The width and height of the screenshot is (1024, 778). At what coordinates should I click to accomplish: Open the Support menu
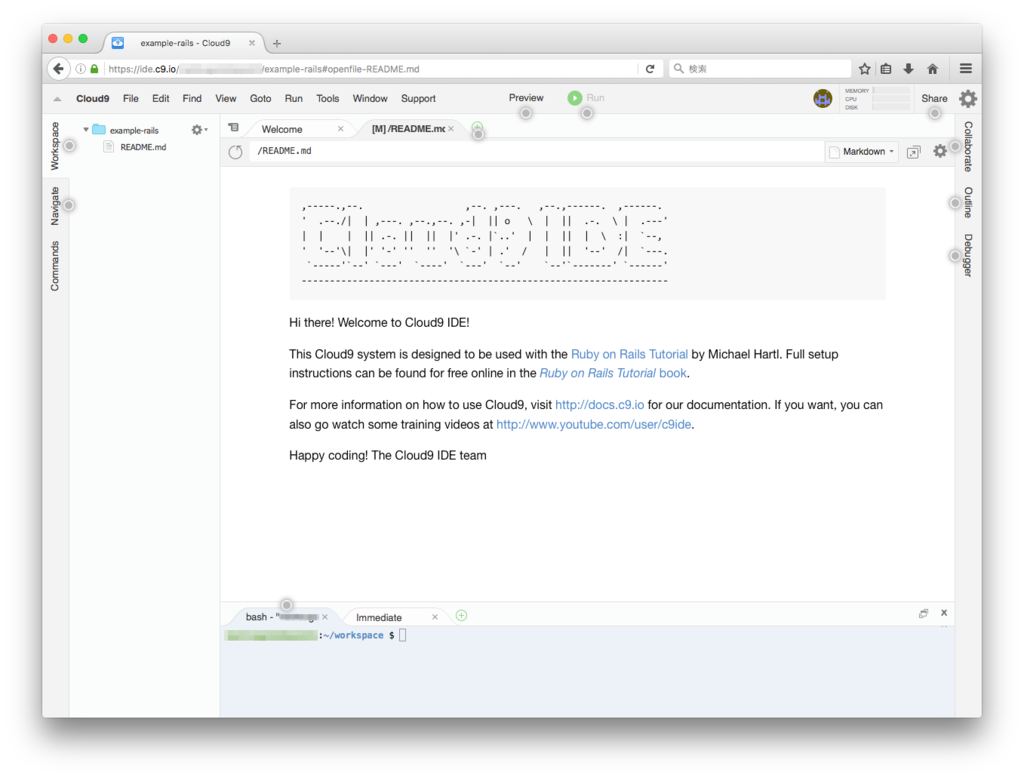[418, 99]
